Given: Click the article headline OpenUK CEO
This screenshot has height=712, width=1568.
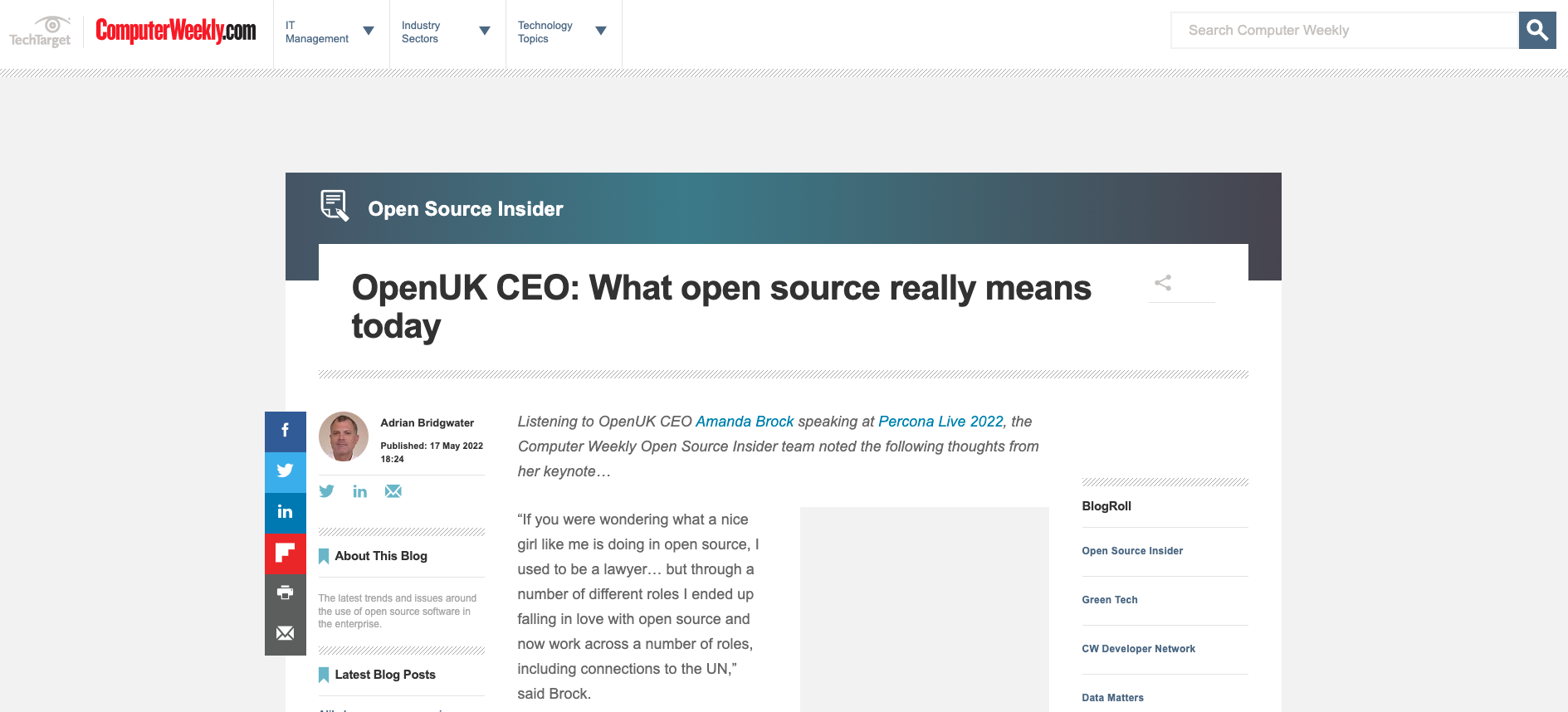Looking at the screenshot, I should [721, 307].
